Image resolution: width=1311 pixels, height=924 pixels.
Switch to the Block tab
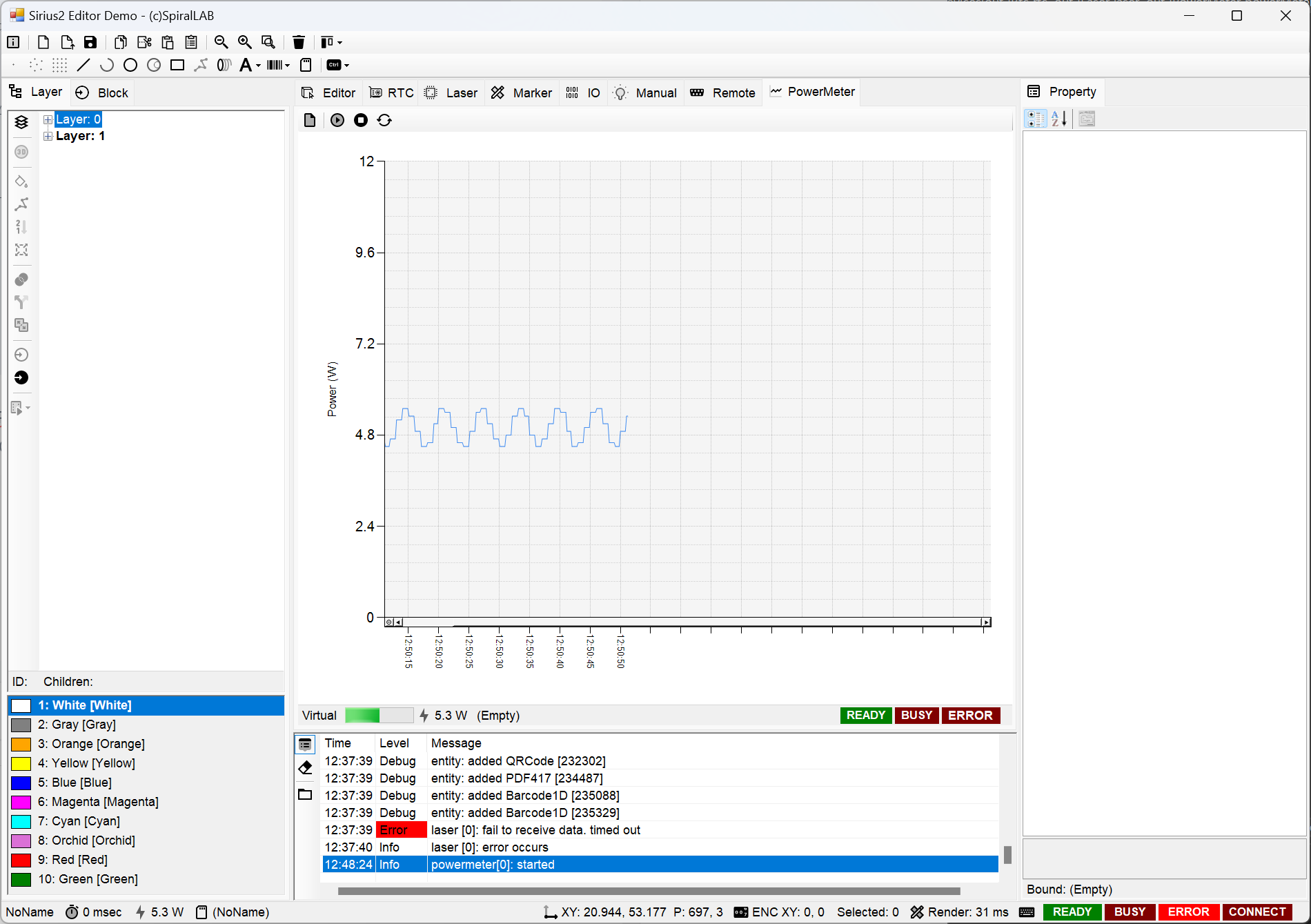(102, 92)
